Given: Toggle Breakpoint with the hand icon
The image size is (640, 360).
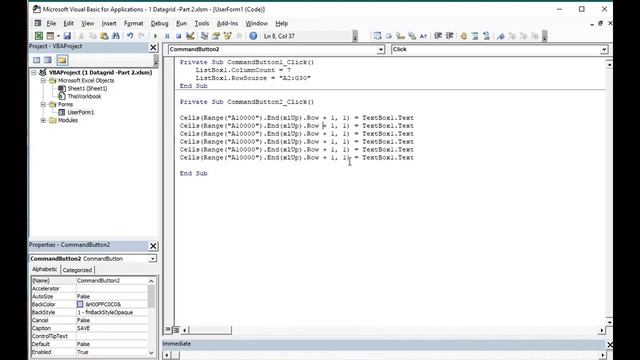Looking at the screenshot, I should point(463,36).
